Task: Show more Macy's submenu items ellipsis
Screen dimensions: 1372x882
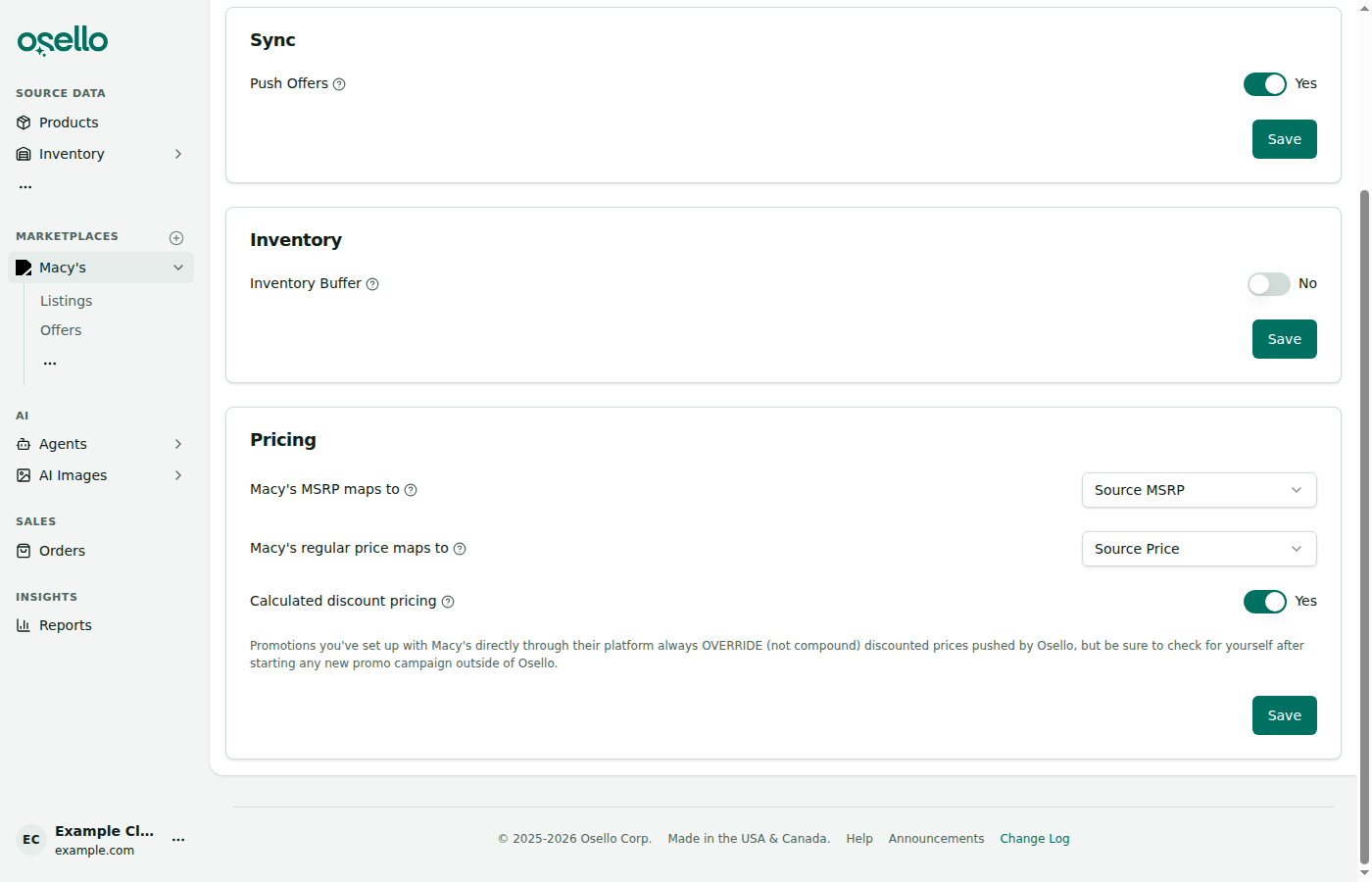Action: coord(50,363)
